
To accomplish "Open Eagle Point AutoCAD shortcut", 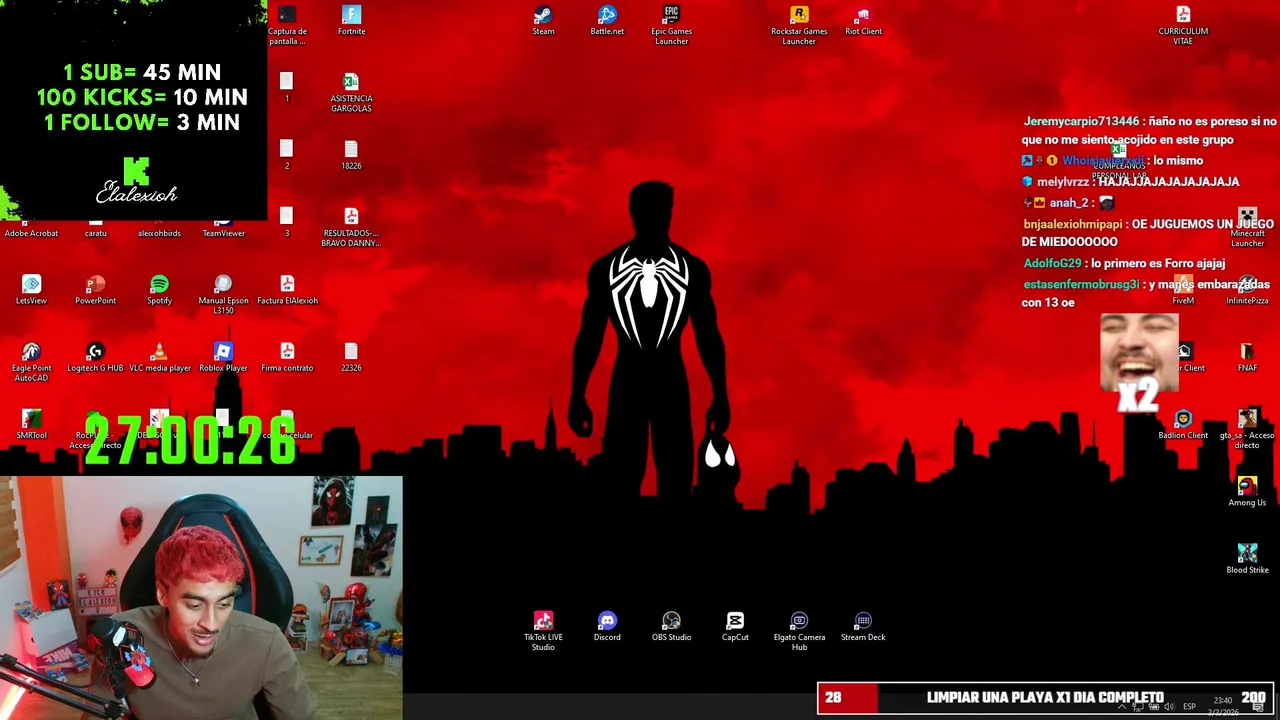I will coord(31,362).
